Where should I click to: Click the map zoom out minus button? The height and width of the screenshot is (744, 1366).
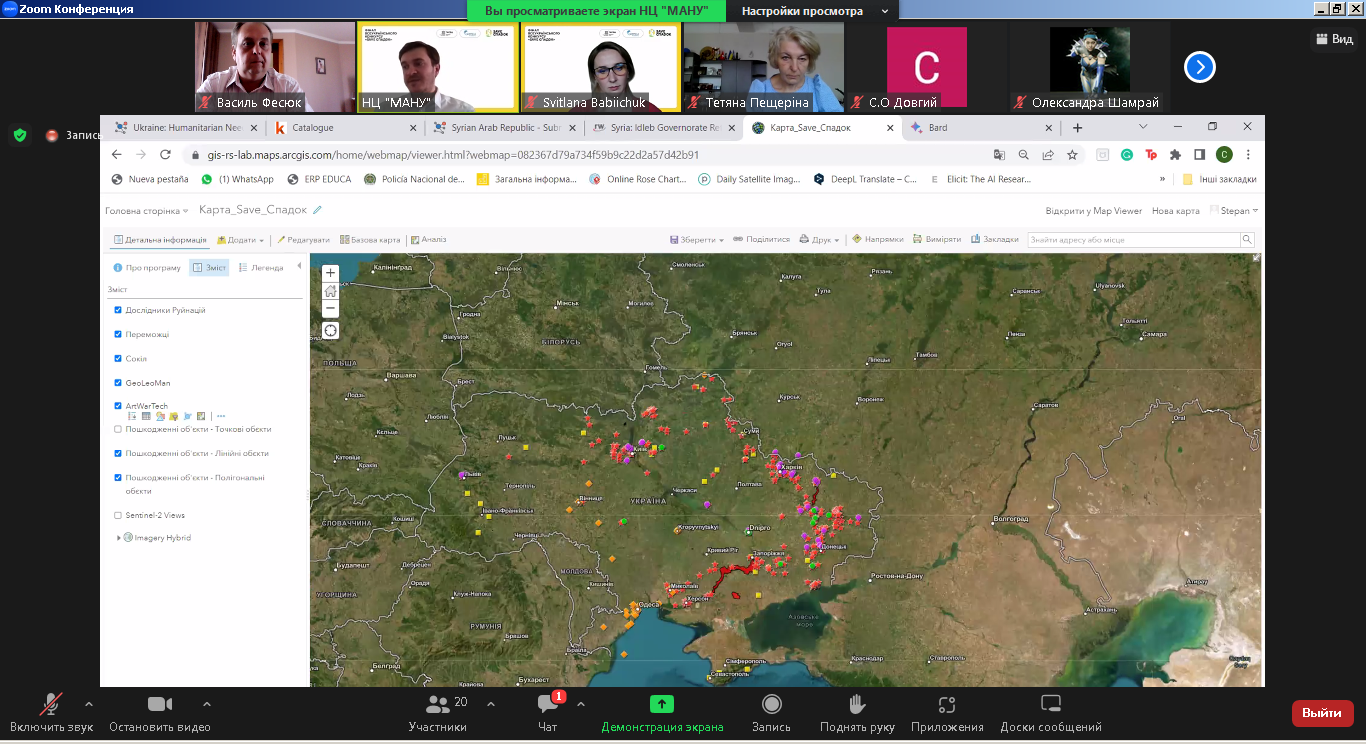point(331,309)
